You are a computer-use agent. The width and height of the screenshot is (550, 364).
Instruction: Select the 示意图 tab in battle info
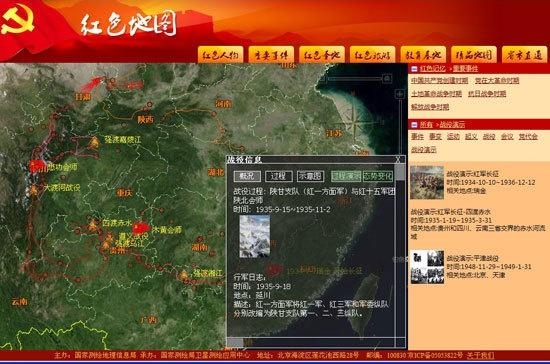click(310, 176)
